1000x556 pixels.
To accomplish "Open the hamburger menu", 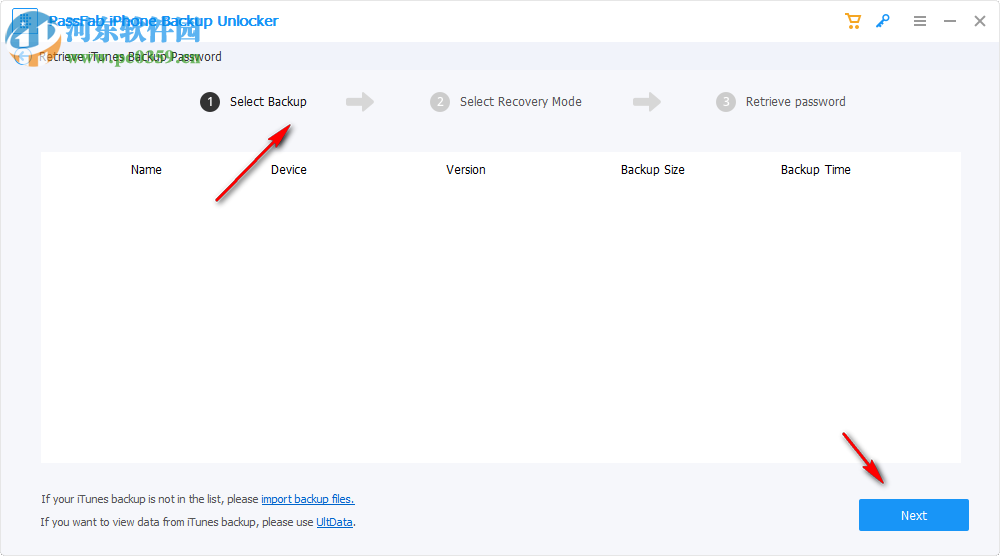I will coord(920,21).
